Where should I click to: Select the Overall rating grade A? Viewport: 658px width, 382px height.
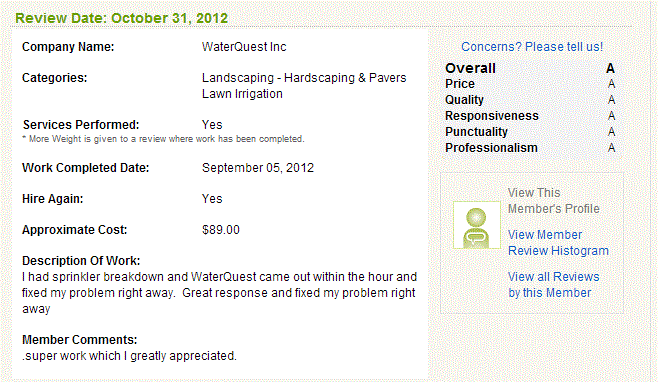click(x=611, y=68)
